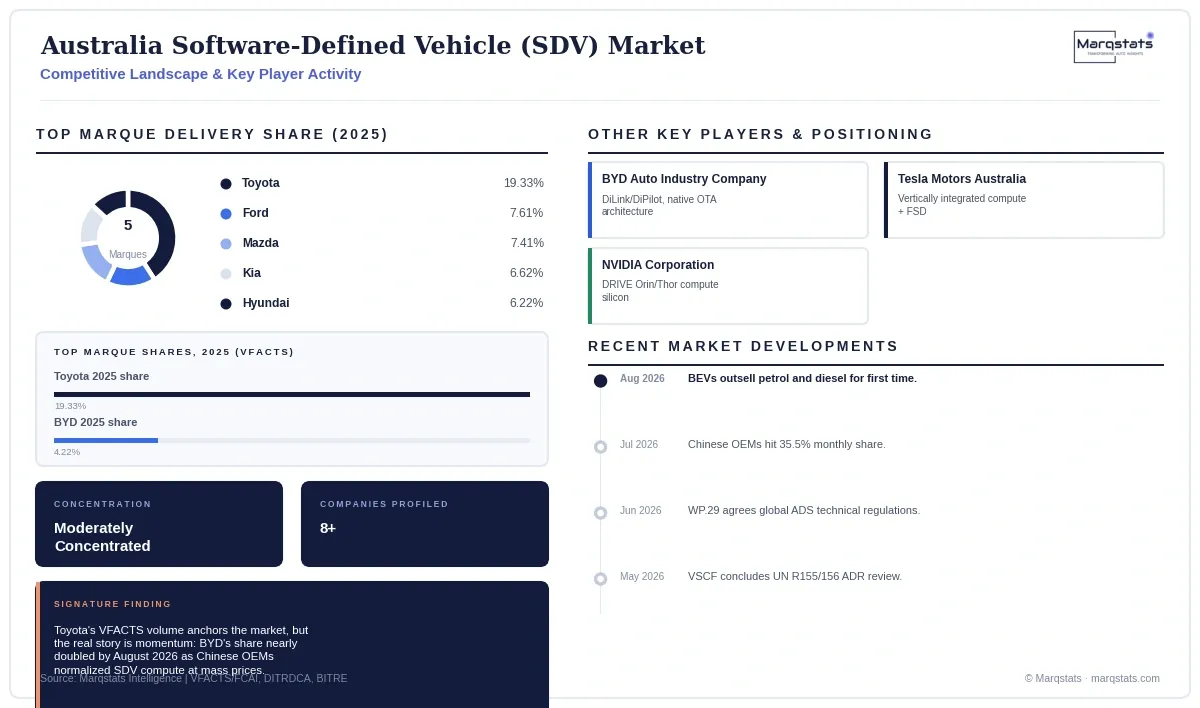Click the May 2026 timeline marker
The width and height of the screenshot is (1200, 708).
(600, 579)
